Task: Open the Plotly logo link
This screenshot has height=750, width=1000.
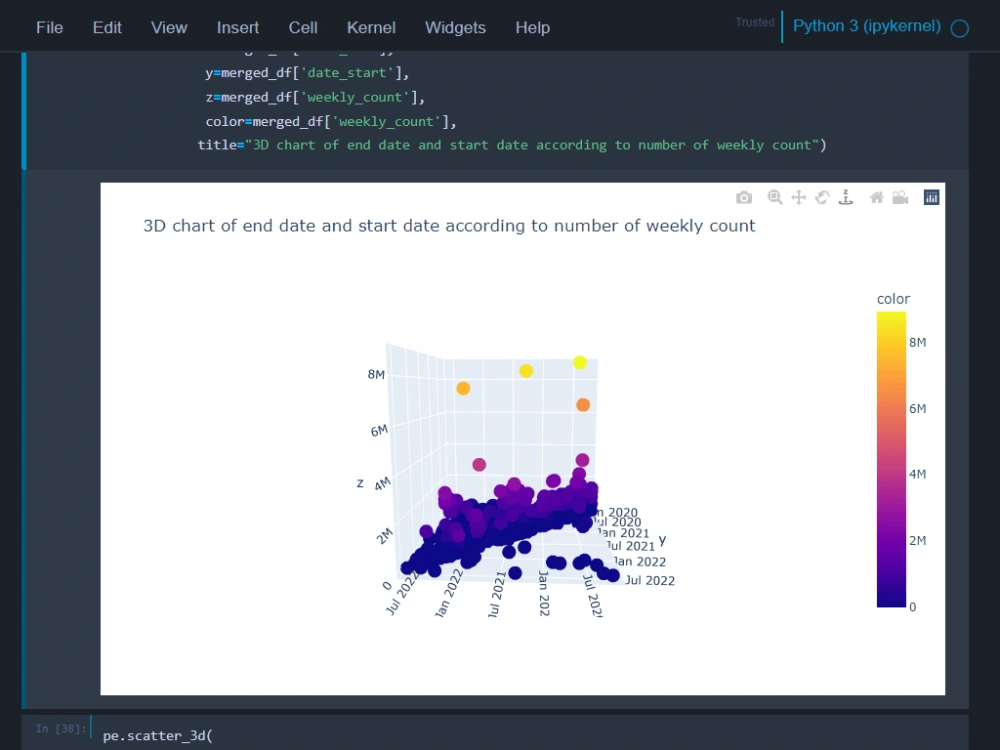Action: tap(931, 197)
